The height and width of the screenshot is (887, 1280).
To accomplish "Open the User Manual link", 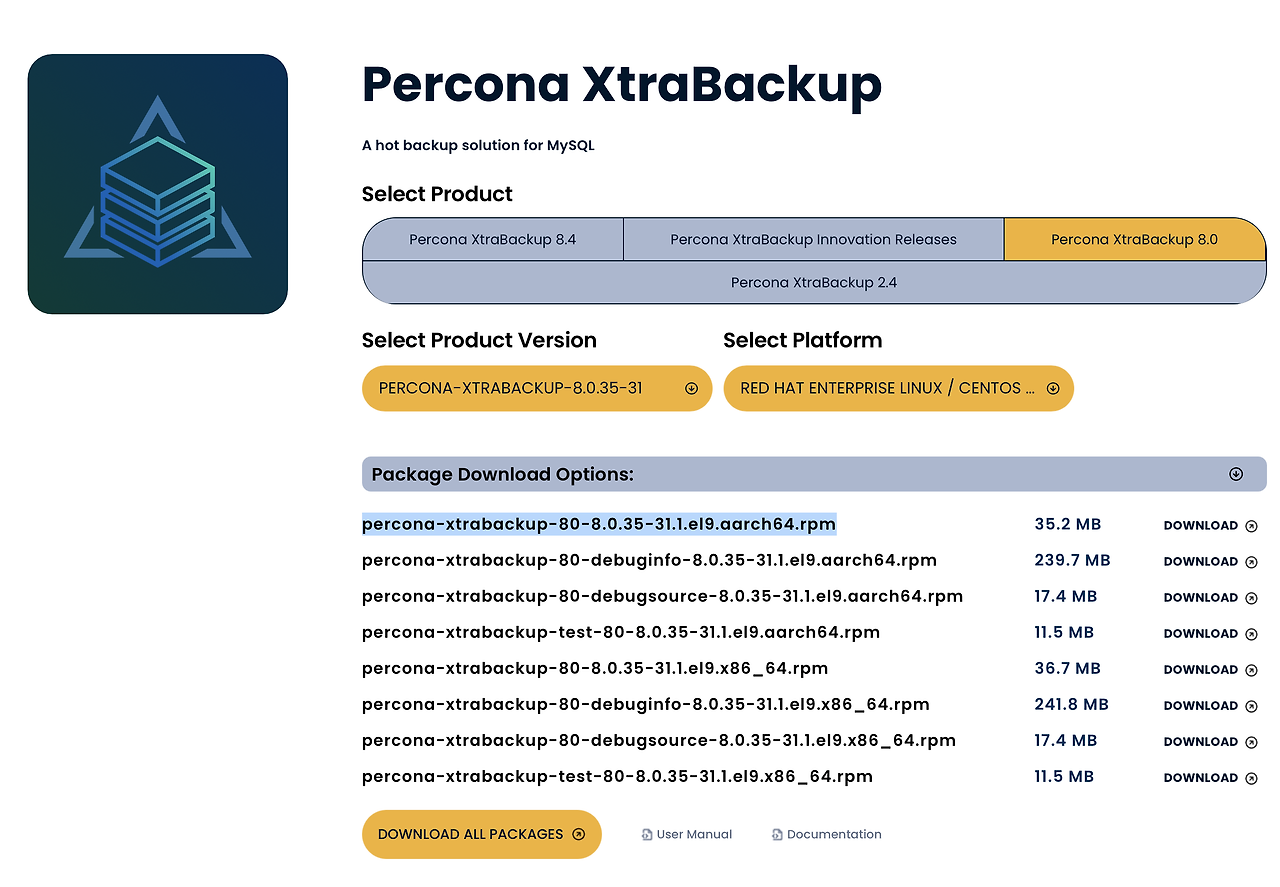I will (687, 834).
